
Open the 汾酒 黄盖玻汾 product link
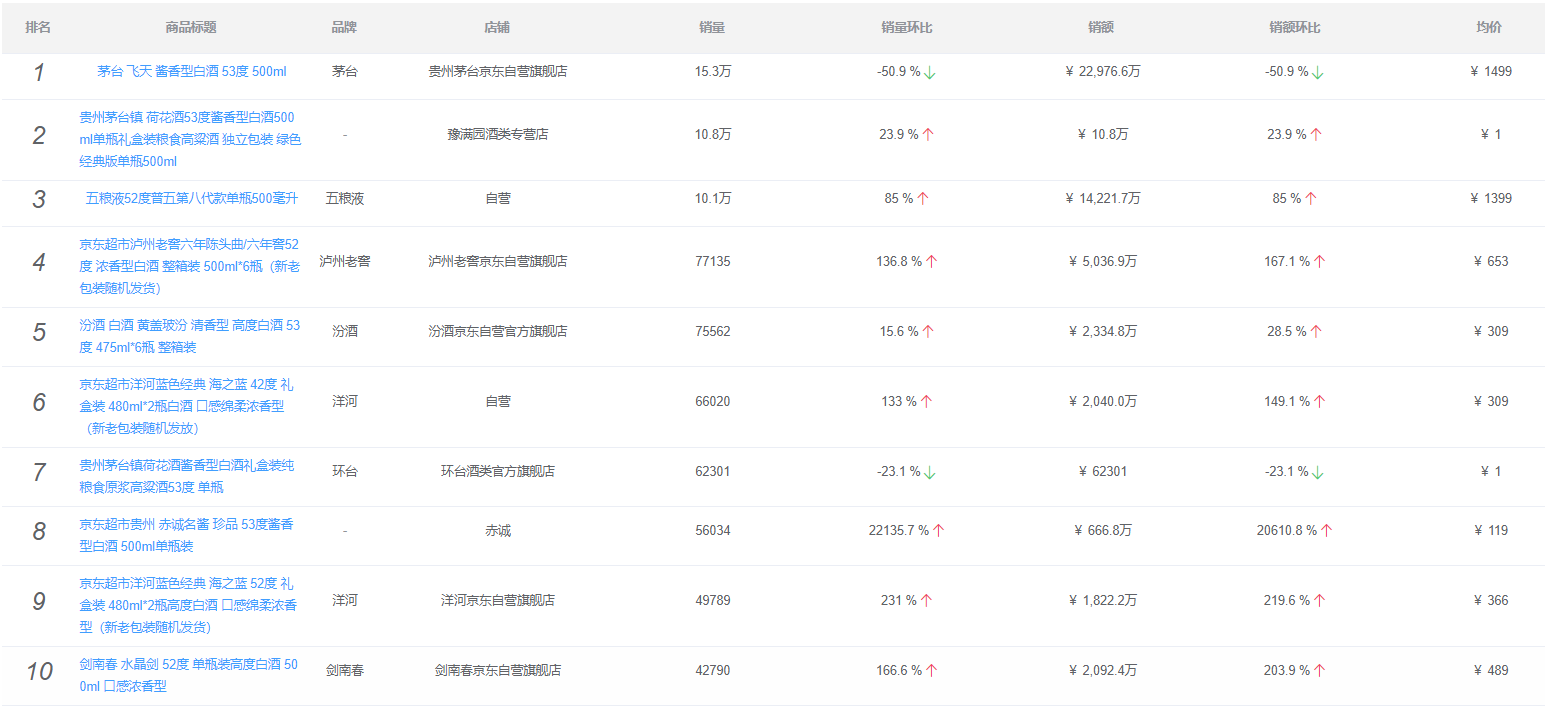click(191, 337)
